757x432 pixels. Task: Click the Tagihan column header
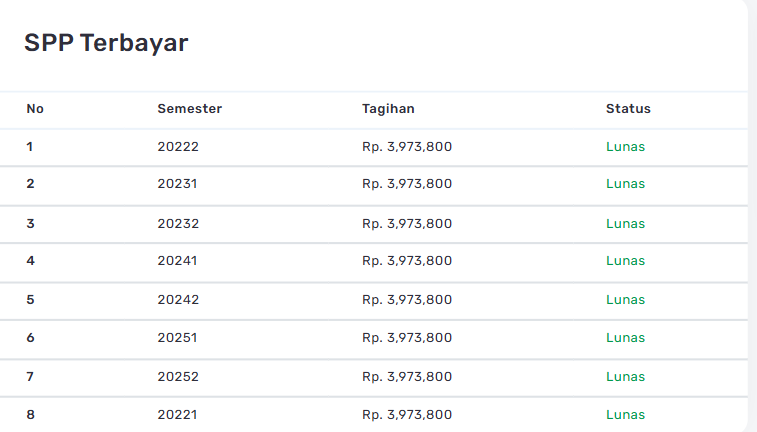pyautogui.click(x=388, y=109)
